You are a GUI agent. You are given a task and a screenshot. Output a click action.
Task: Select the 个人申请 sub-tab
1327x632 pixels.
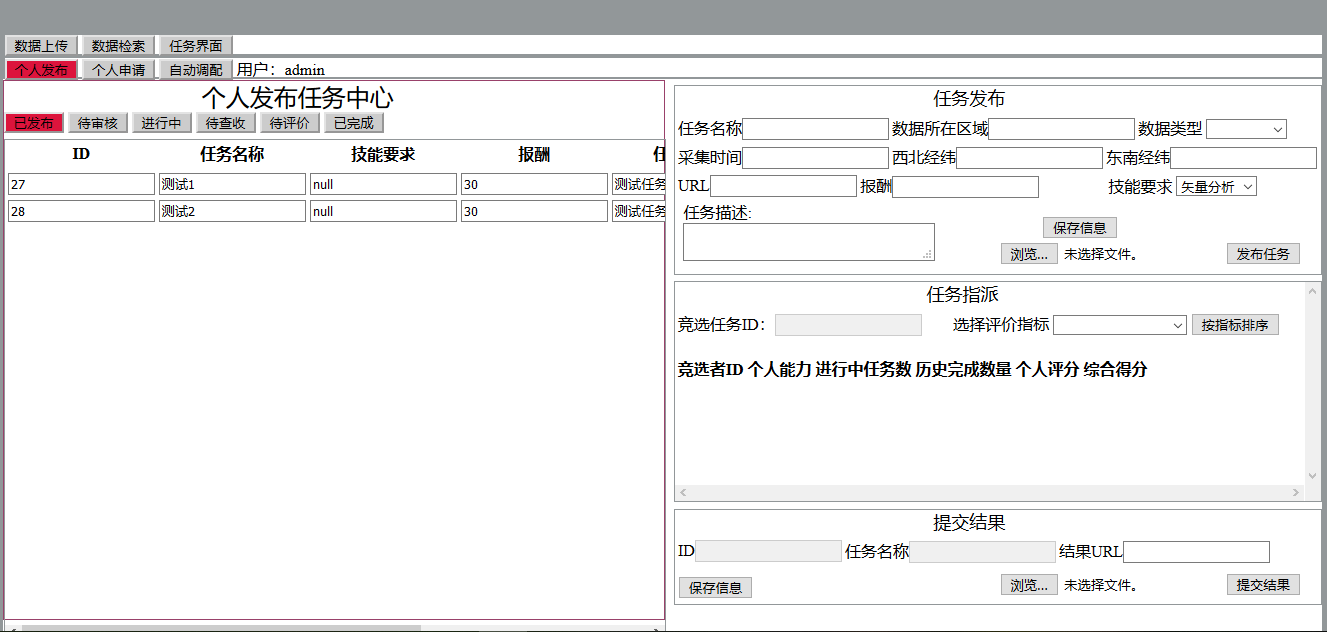(118, 70)
